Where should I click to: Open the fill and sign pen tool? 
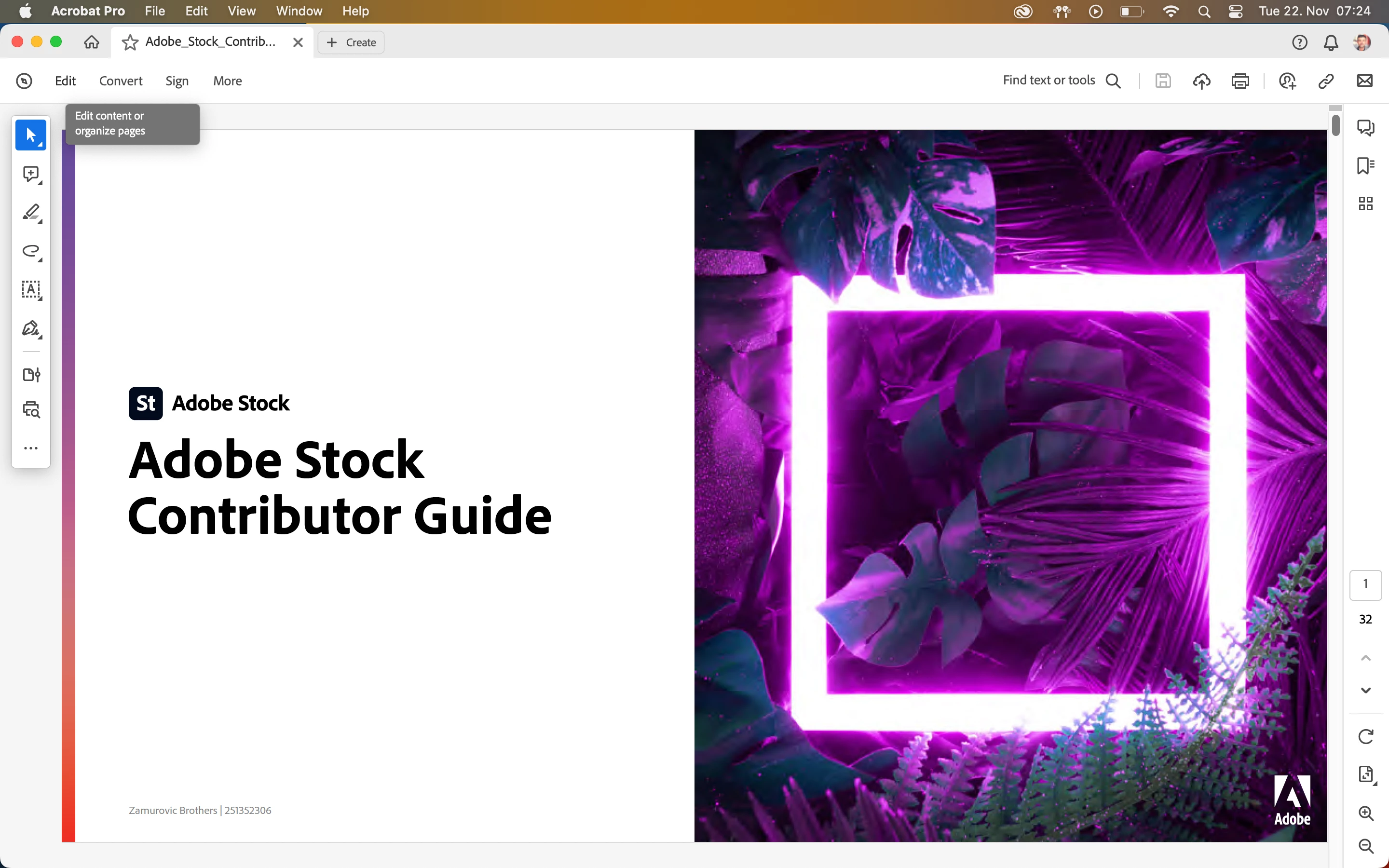pos(30,328)
